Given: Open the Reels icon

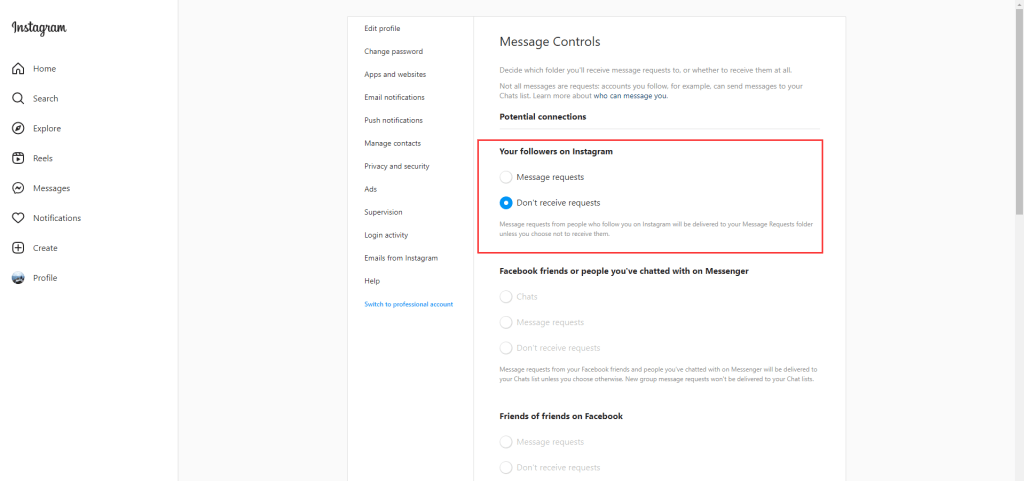Looking at the screenshot, I should (x=18, y=158).
